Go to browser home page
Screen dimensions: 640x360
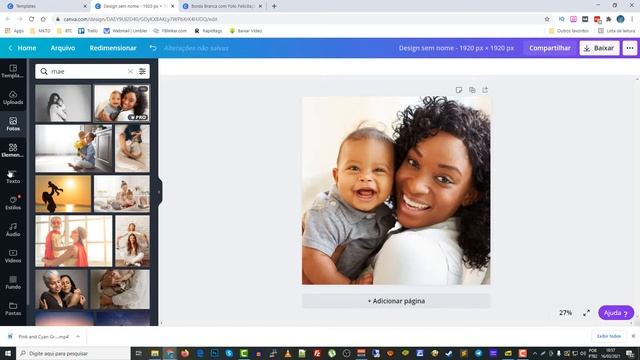43,19
